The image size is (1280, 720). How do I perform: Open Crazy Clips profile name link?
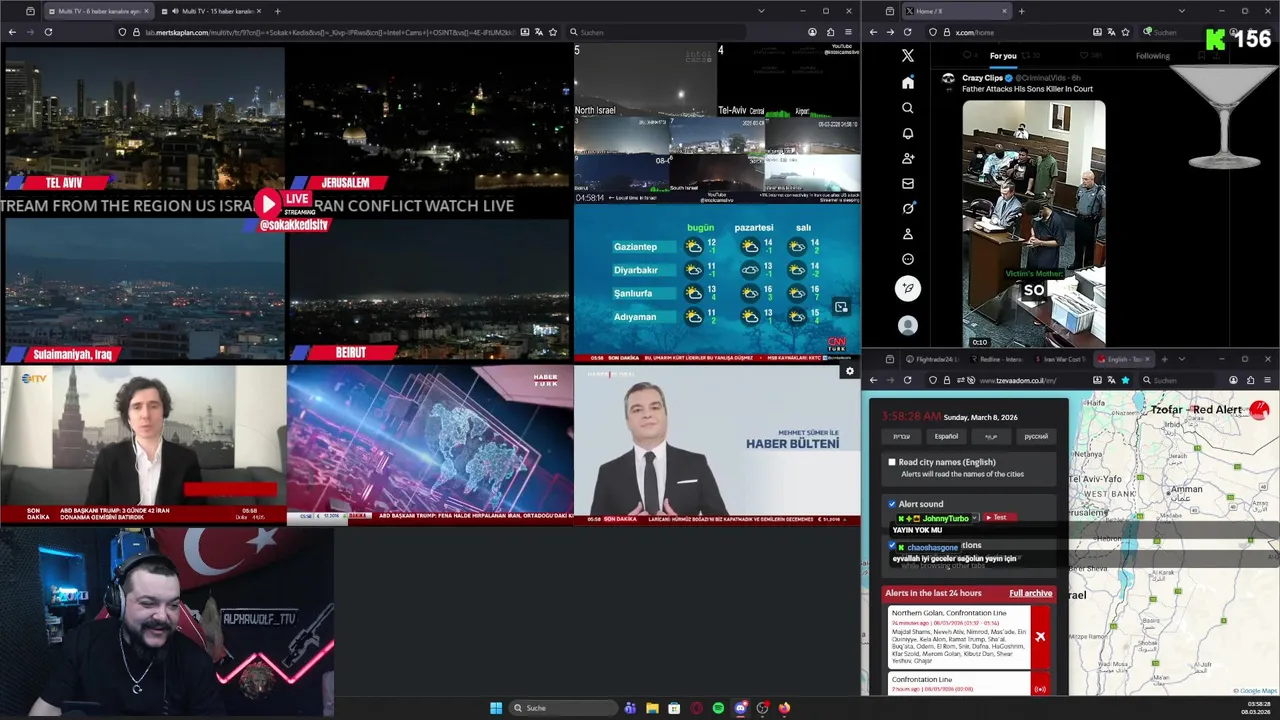pos(982,77)
